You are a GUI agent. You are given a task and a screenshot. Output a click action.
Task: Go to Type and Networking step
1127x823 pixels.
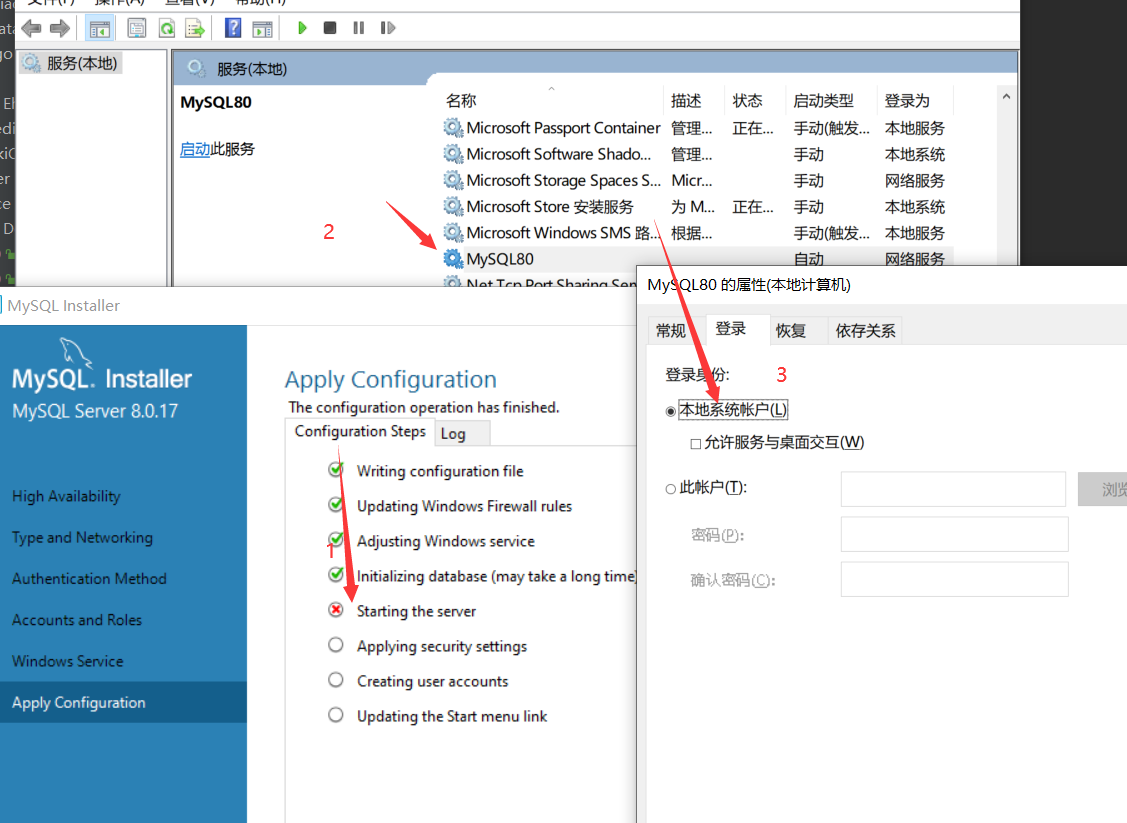82,538
